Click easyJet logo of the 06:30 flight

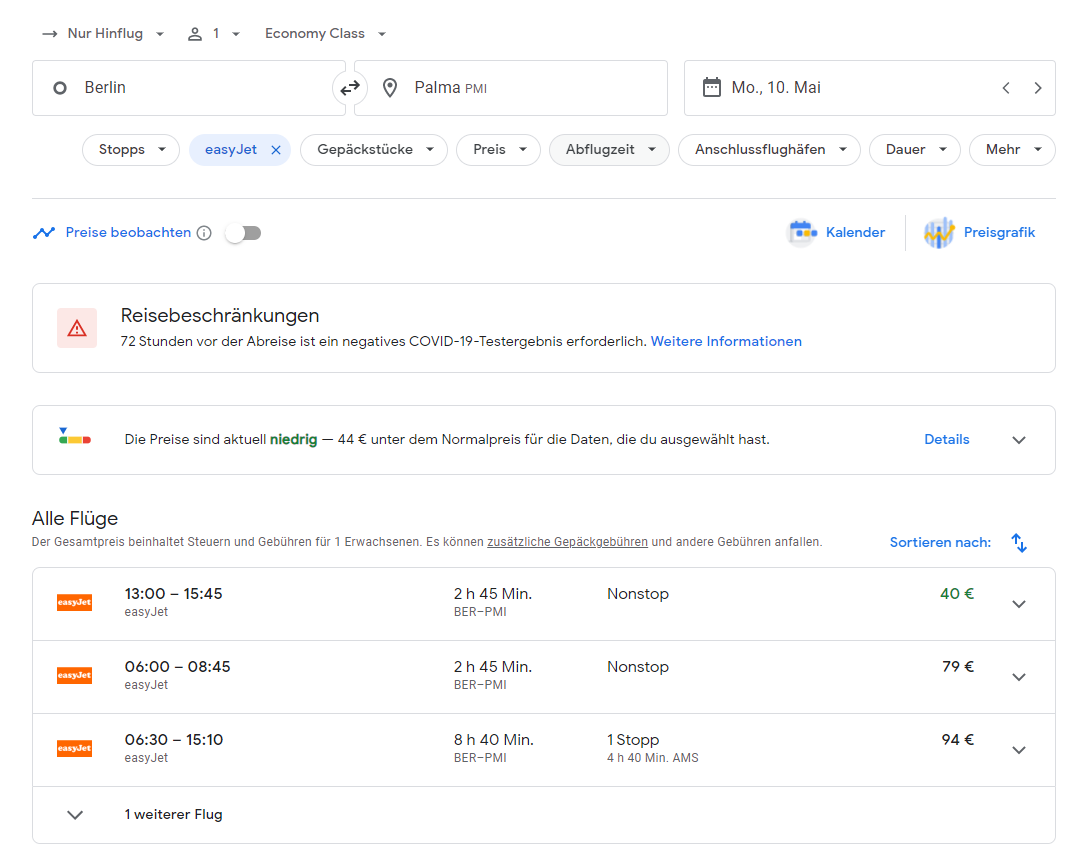74,748
